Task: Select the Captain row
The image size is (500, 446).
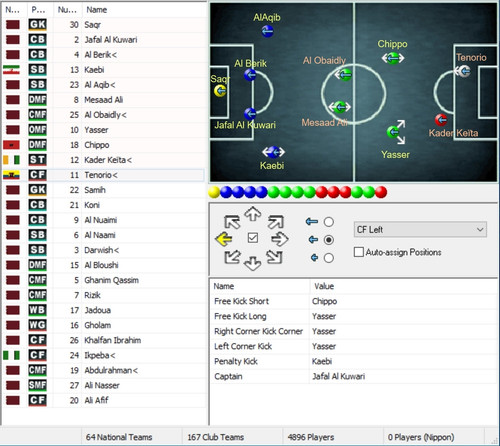Action: [354, 376]
